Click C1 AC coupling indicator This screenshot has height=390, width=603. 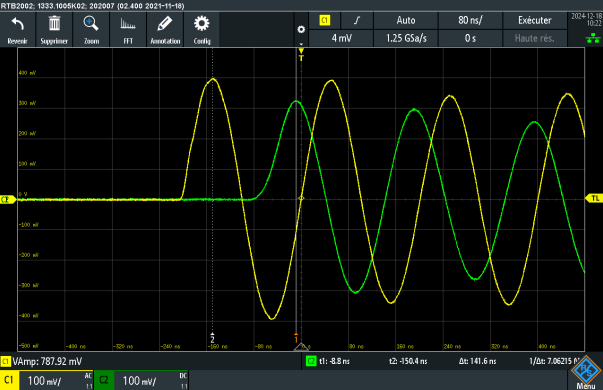click(88, 375)
